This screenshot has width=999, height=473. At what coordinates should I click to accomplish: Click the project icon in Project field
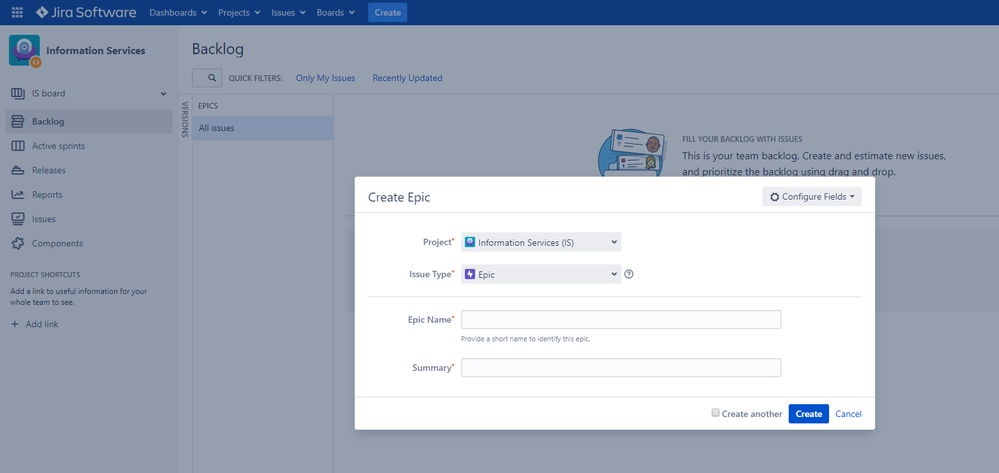click(470, 242)
